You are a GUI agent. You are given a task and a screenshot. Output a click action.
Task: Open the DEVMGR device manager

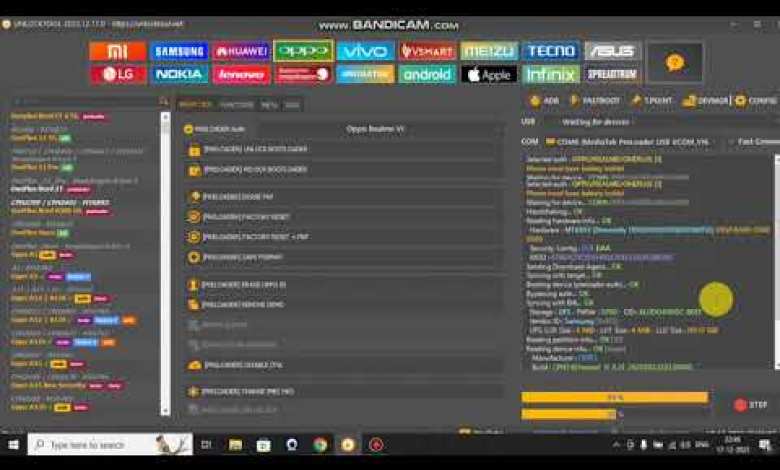point(705,100)
